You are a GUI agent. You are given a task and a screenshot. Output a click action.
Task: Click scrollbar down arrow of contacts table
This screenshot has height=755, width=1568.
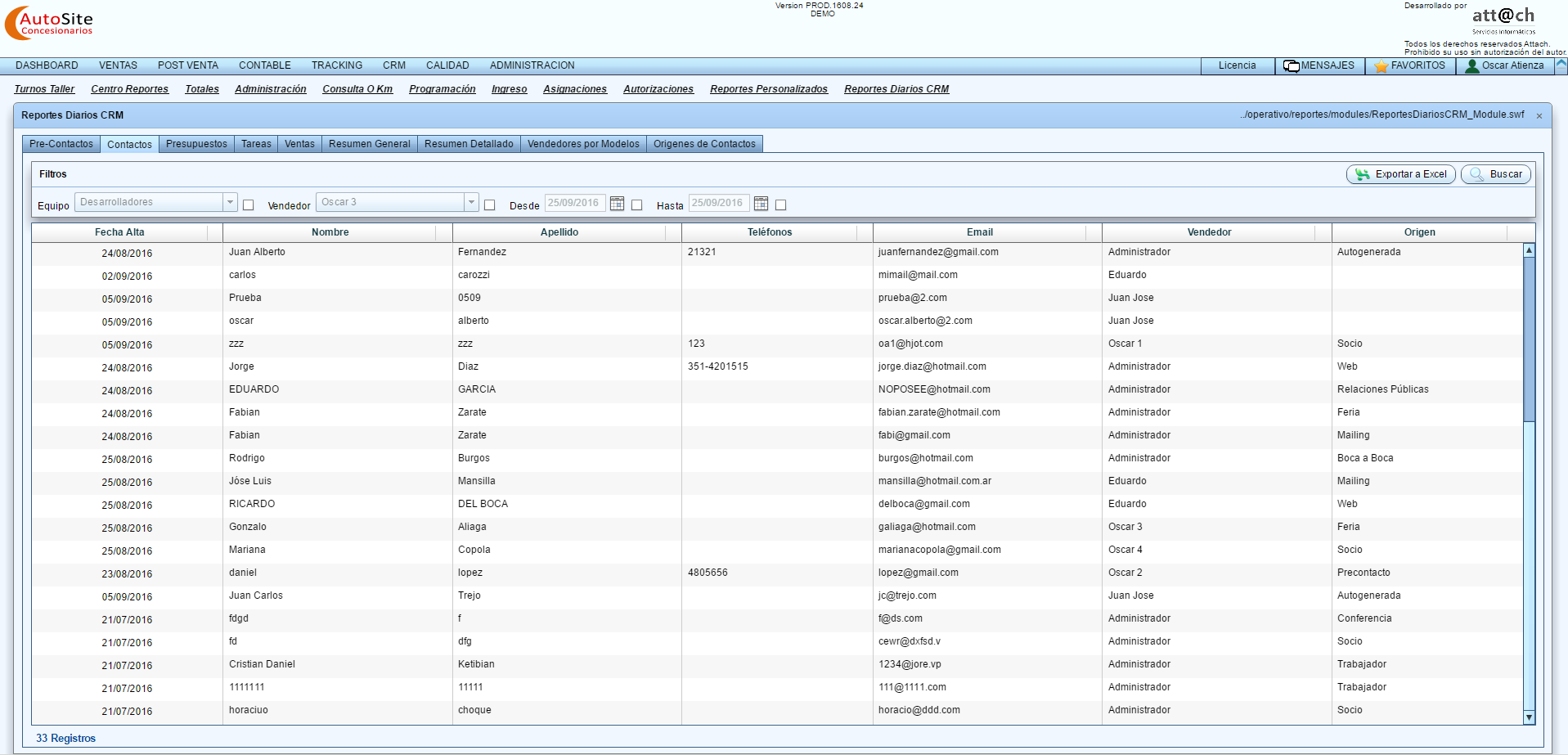[x=1529, y=717]
